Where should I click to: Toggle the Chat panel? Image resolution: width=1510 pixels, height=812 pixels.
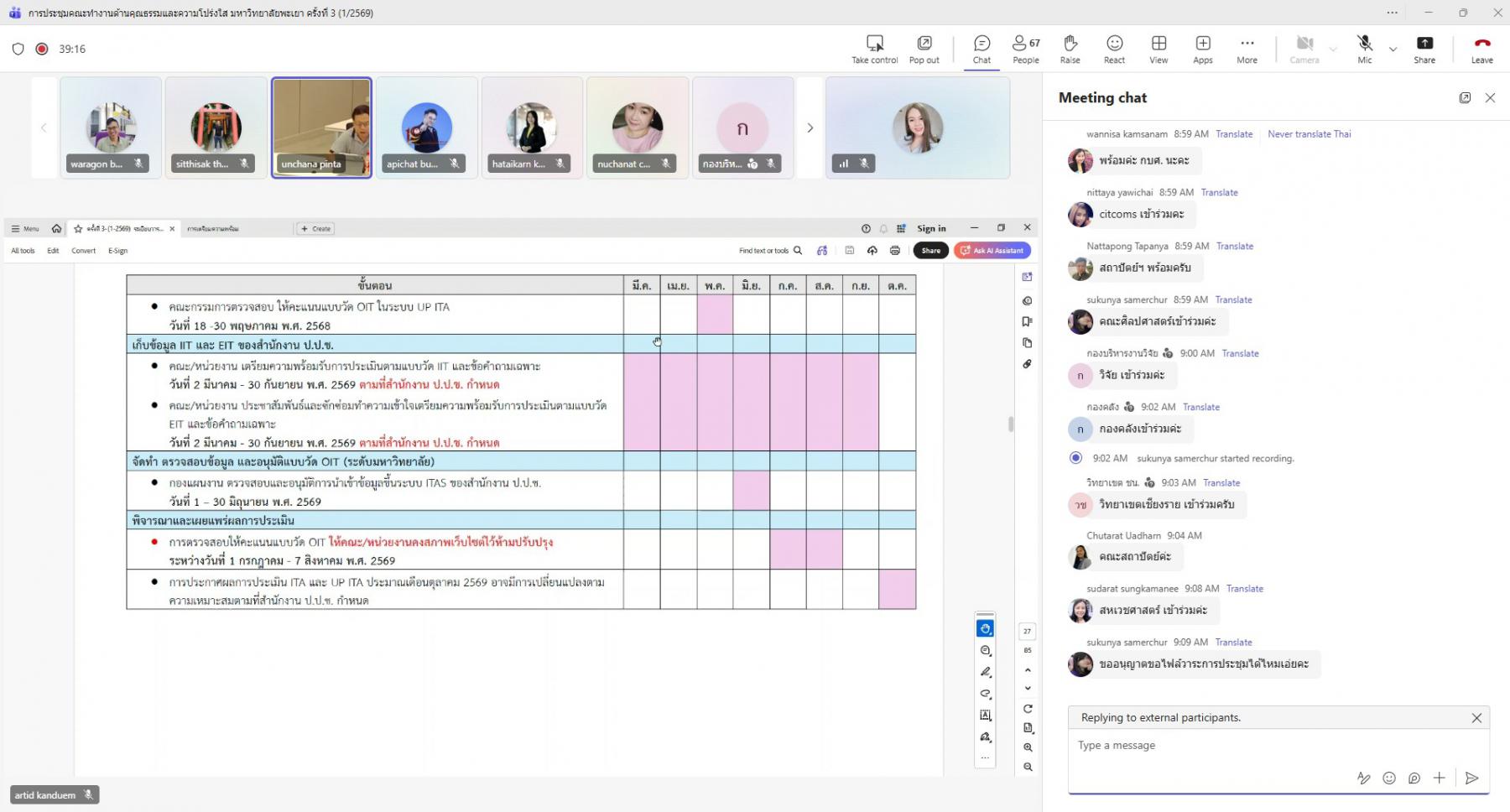coord(981,49)
